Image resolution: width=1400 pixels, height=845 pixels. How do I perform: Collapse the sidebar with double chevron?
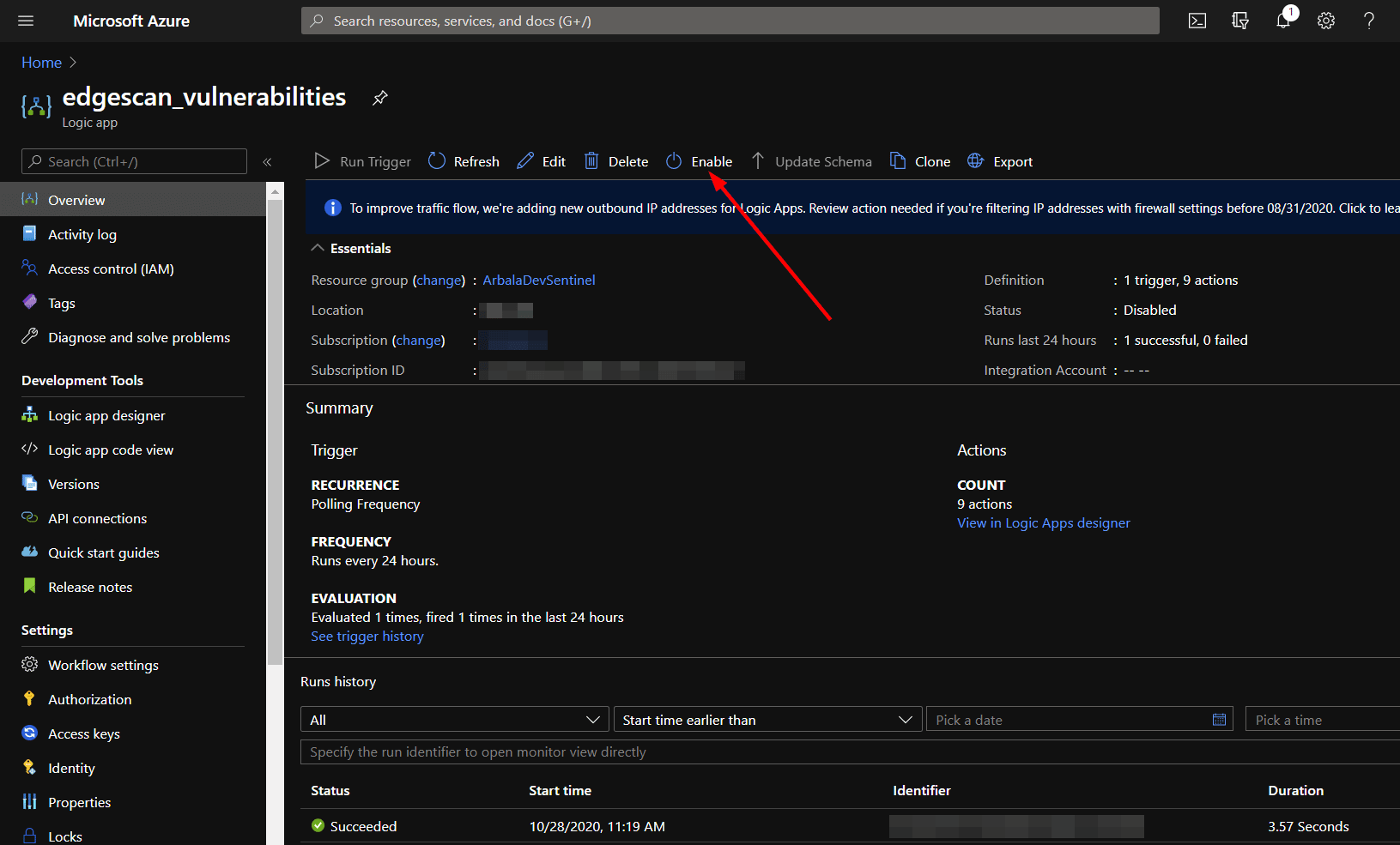[x=267, y=161]
